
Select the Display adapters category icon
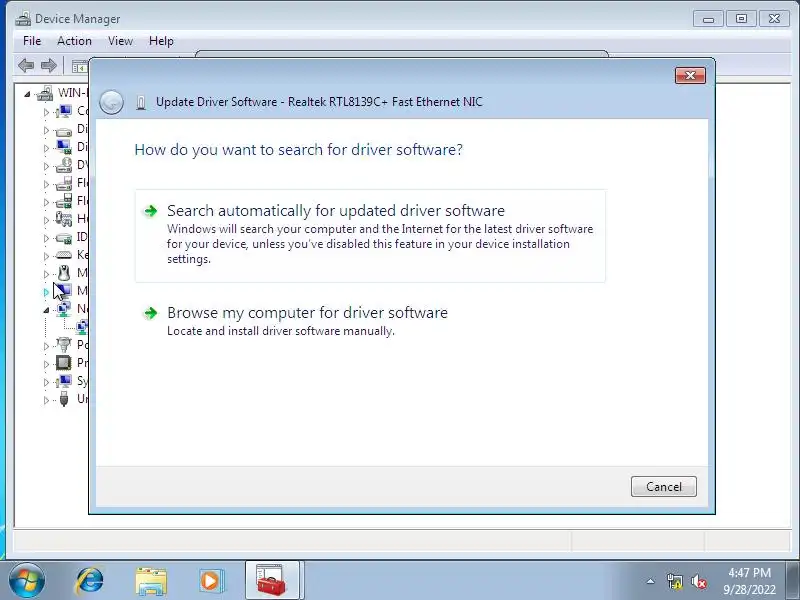point(64,147)
